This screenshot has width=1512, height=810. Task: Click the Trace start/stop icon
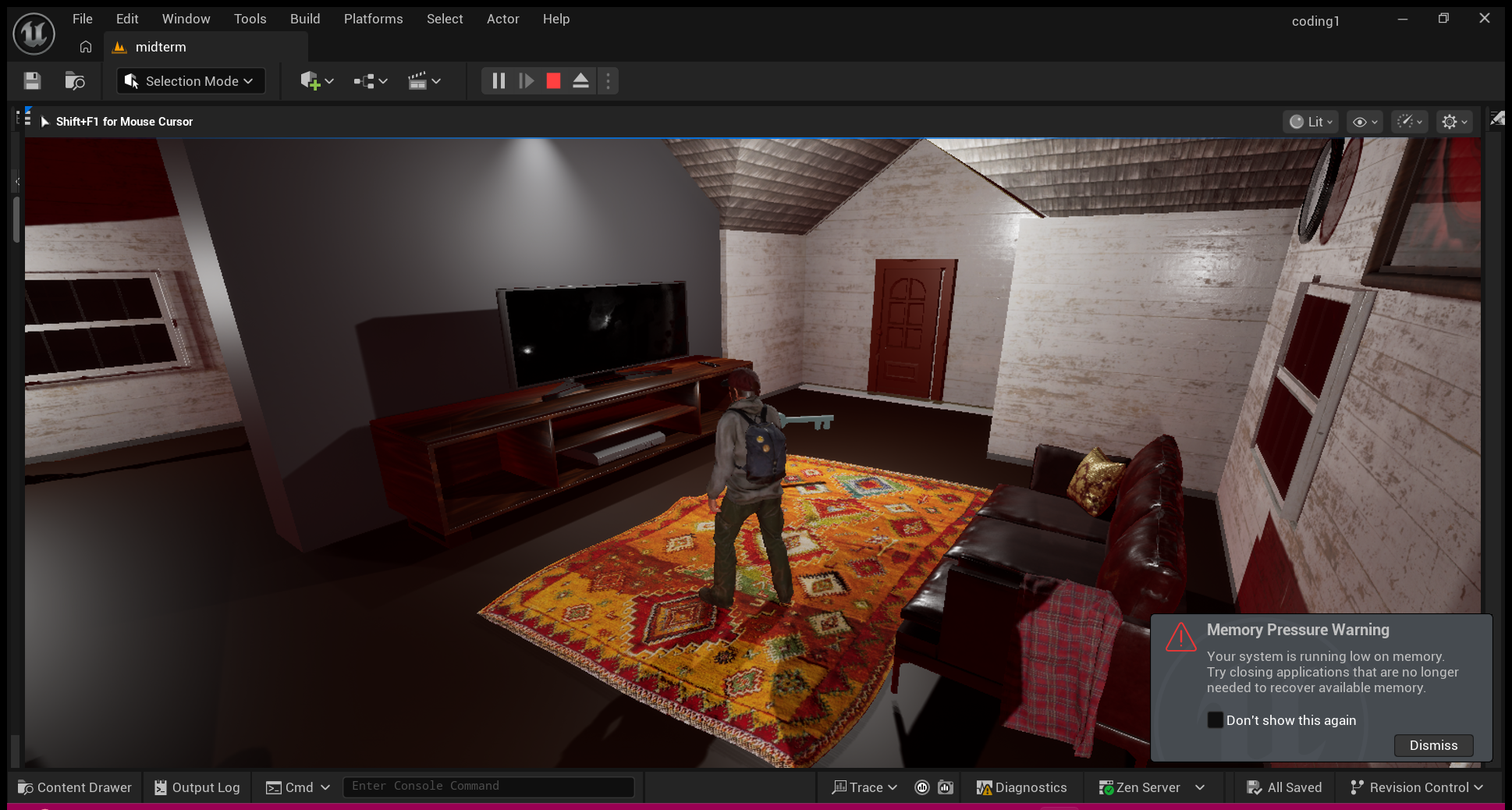tap(922, 787)
